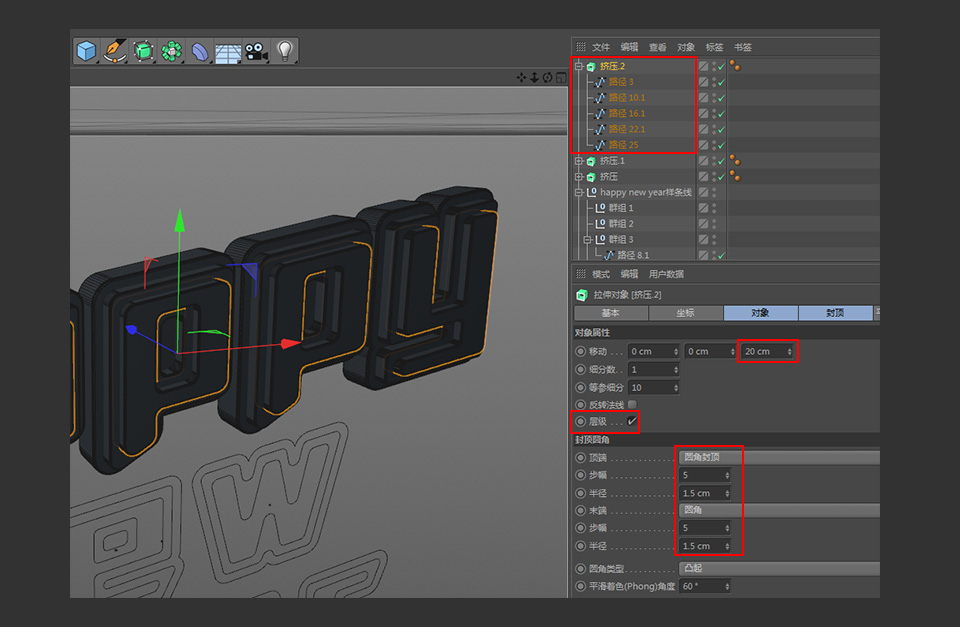The width and height of the screenshot is (960, 627).
Task: Click the green Y axis arrow
Action: tap(179, 220)
